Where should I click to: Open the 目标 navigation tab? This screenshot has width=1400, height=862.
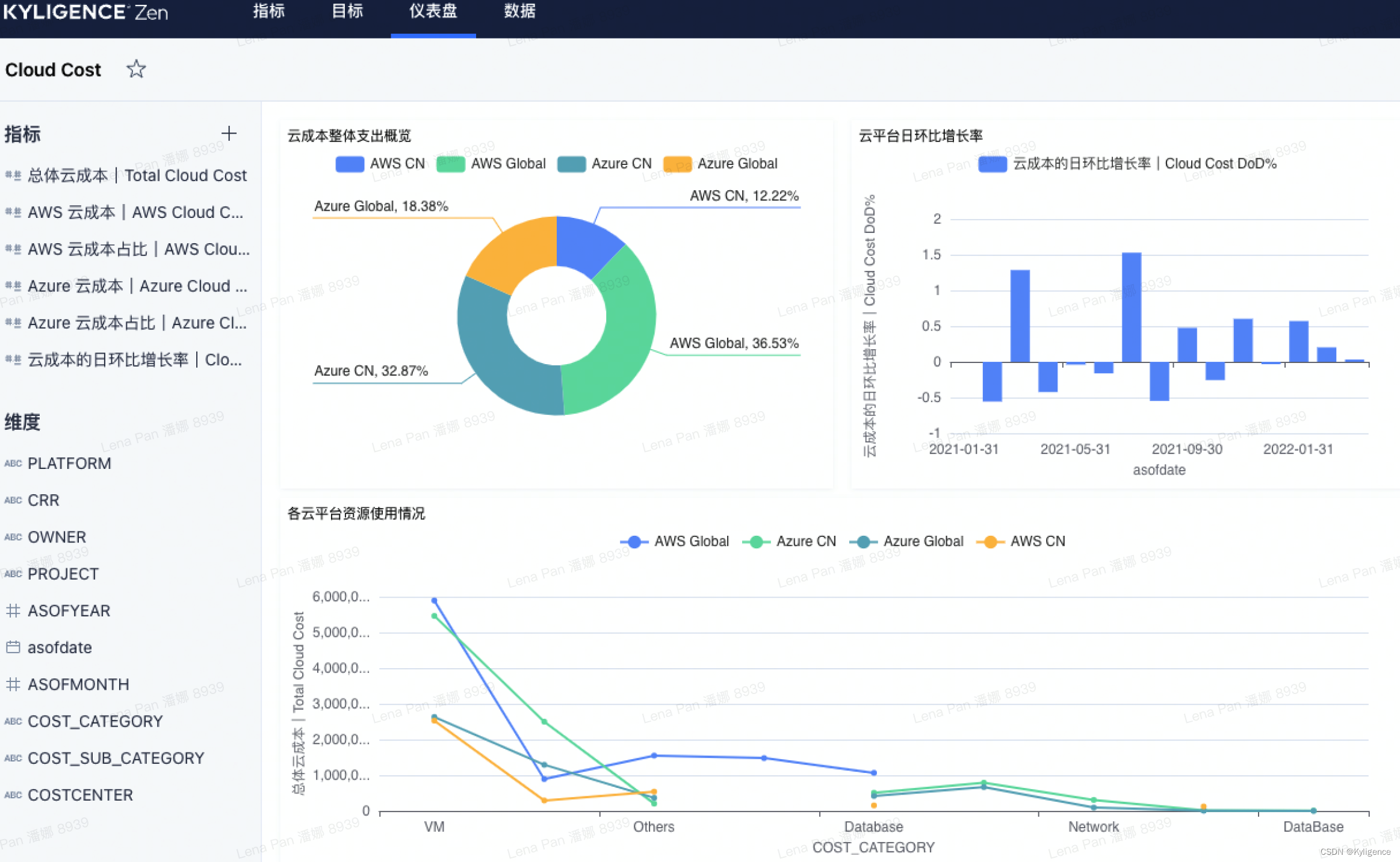(347, 12)
